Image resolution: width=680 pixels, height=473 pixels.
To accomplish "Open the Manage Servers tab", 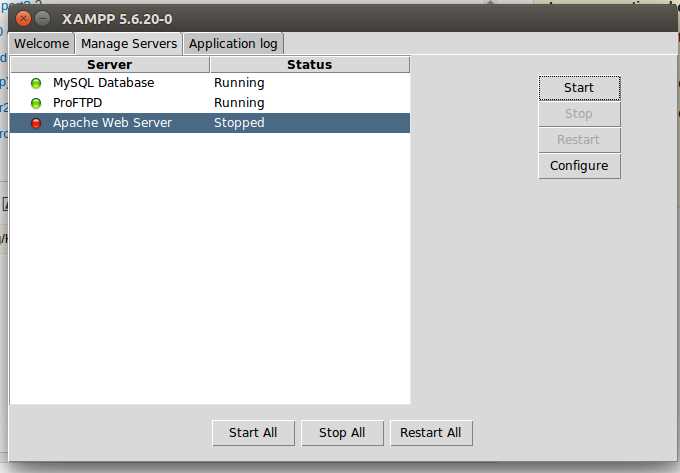I will tap(129, 44).
